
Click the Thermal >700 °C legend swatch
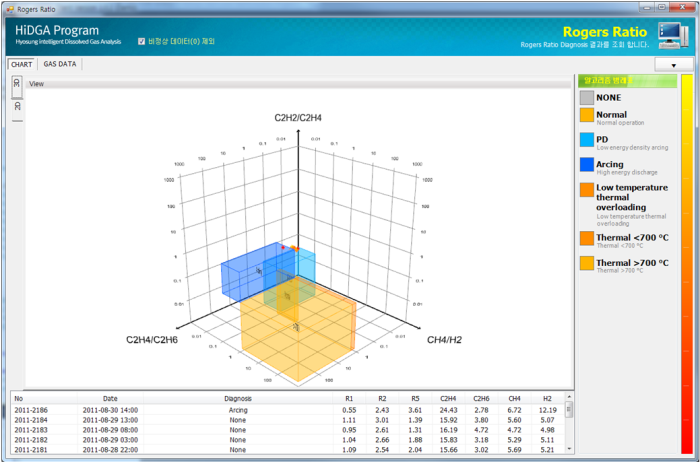point(587,263)
